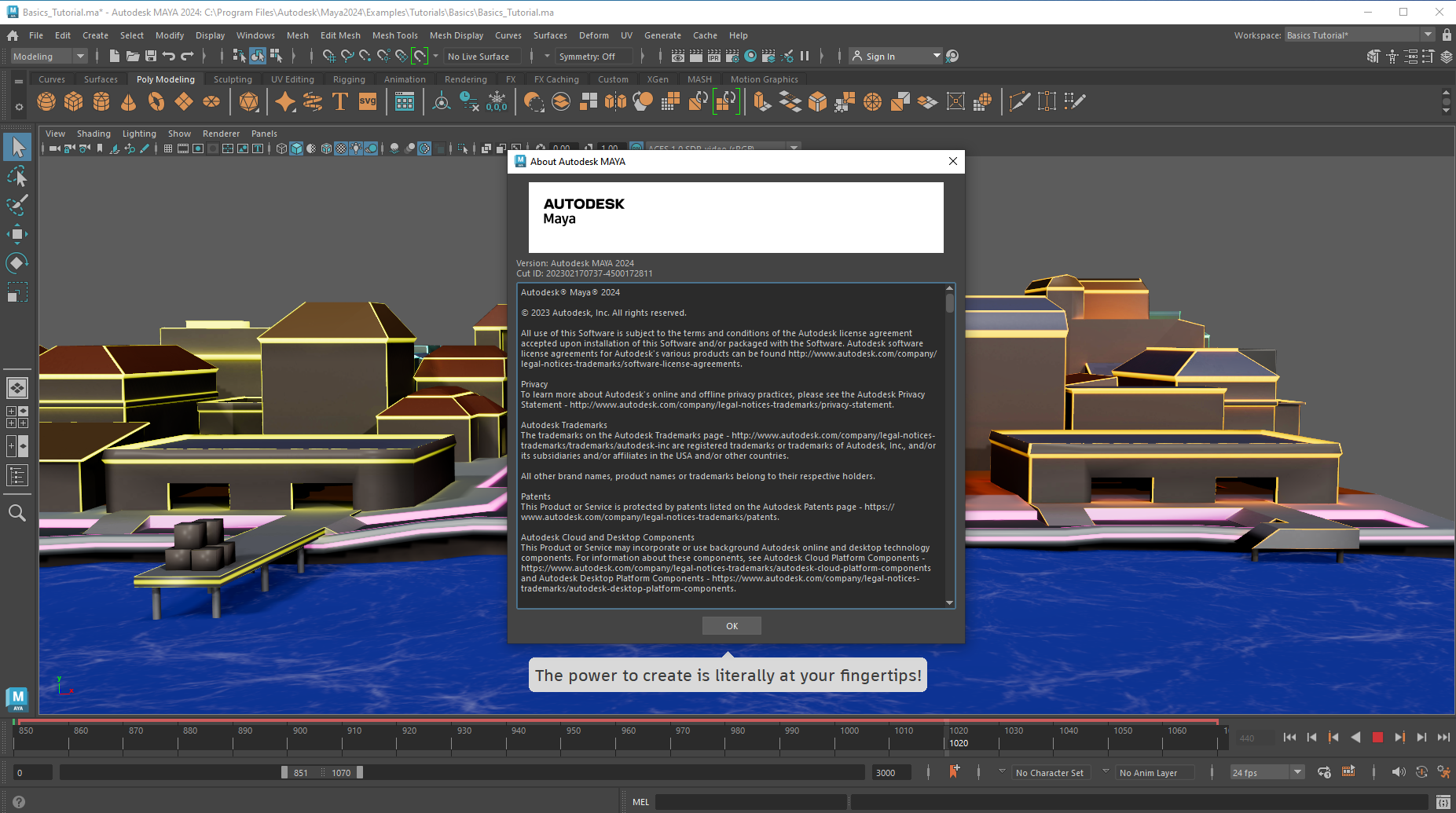Click the Save scene floppy disk icon

[x=151, y=56]
